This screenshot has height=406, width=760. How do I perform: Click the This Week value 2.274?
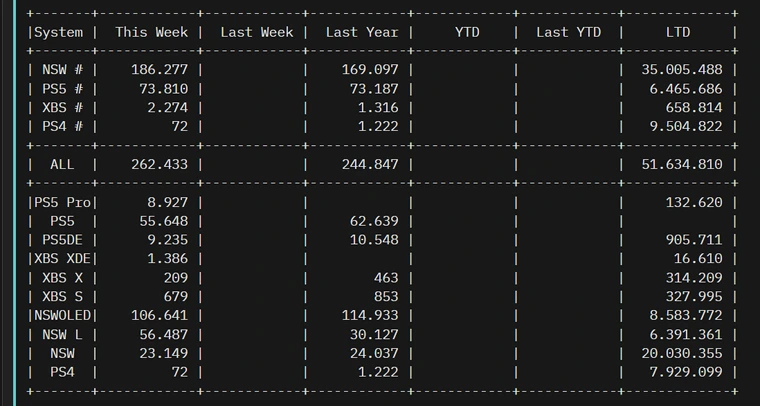(x=168, y=108)
